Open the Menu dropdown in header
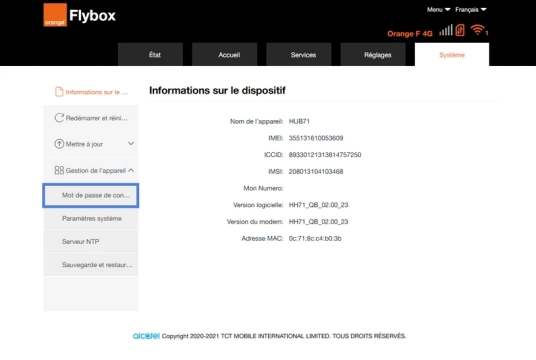This screenshot has width=536, height=360. coord(438,10)
